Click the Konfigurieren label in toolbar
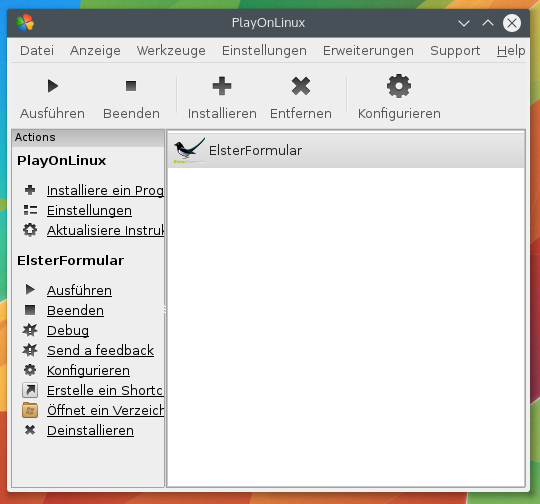Image resolution: width=540 pixels, height=504 pixels. (x=399, y=114)
